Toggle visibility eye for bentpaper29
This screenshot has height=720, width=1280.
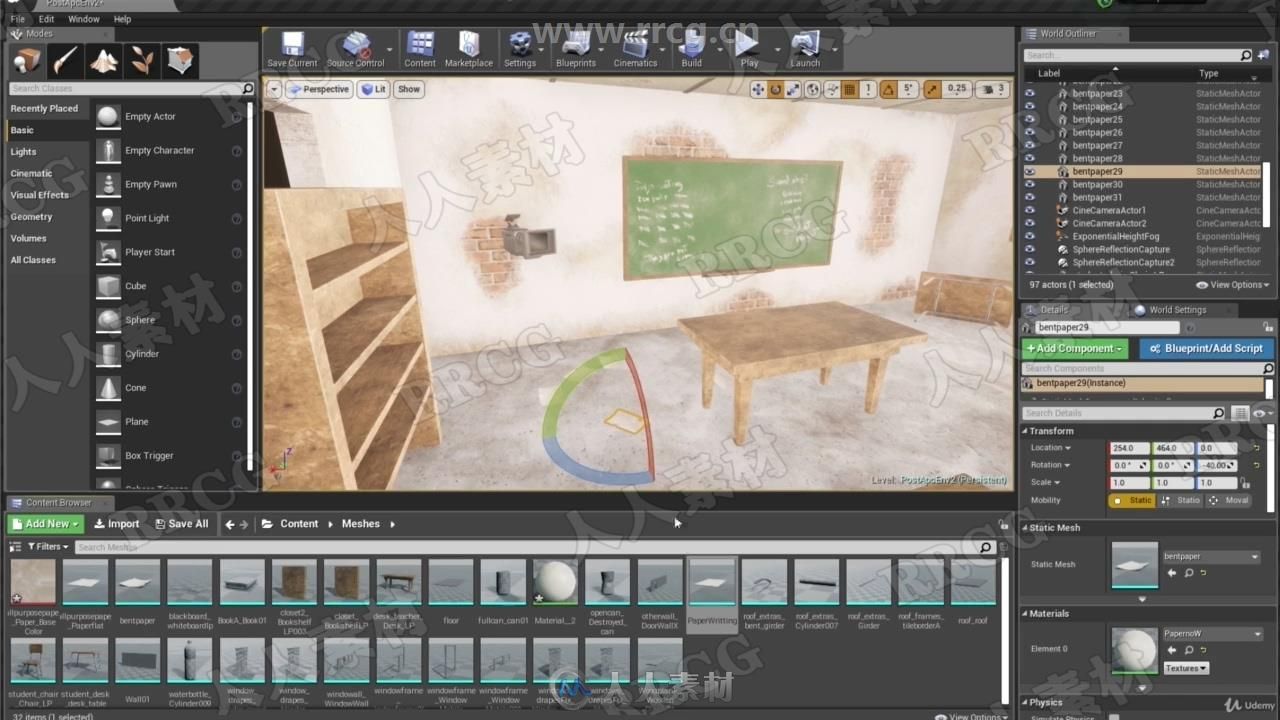1029,172
